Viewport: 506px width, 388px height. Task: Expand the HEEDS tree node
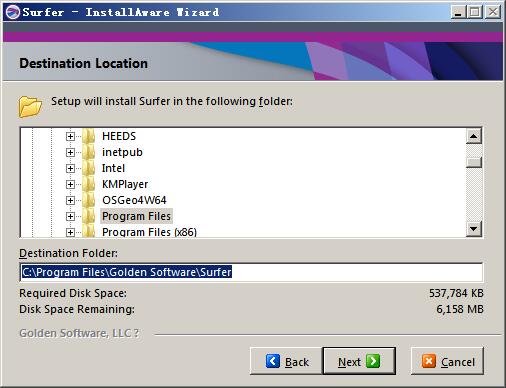[70, 136]
